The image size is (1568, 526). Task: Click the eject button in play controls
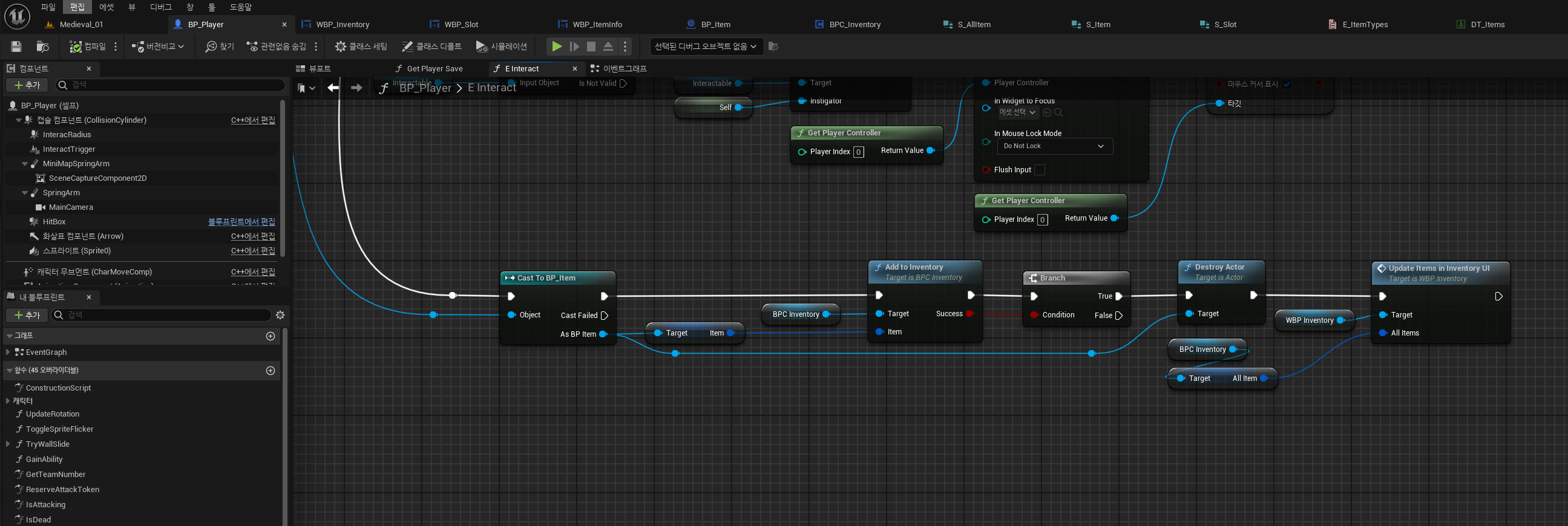[608, 47]
